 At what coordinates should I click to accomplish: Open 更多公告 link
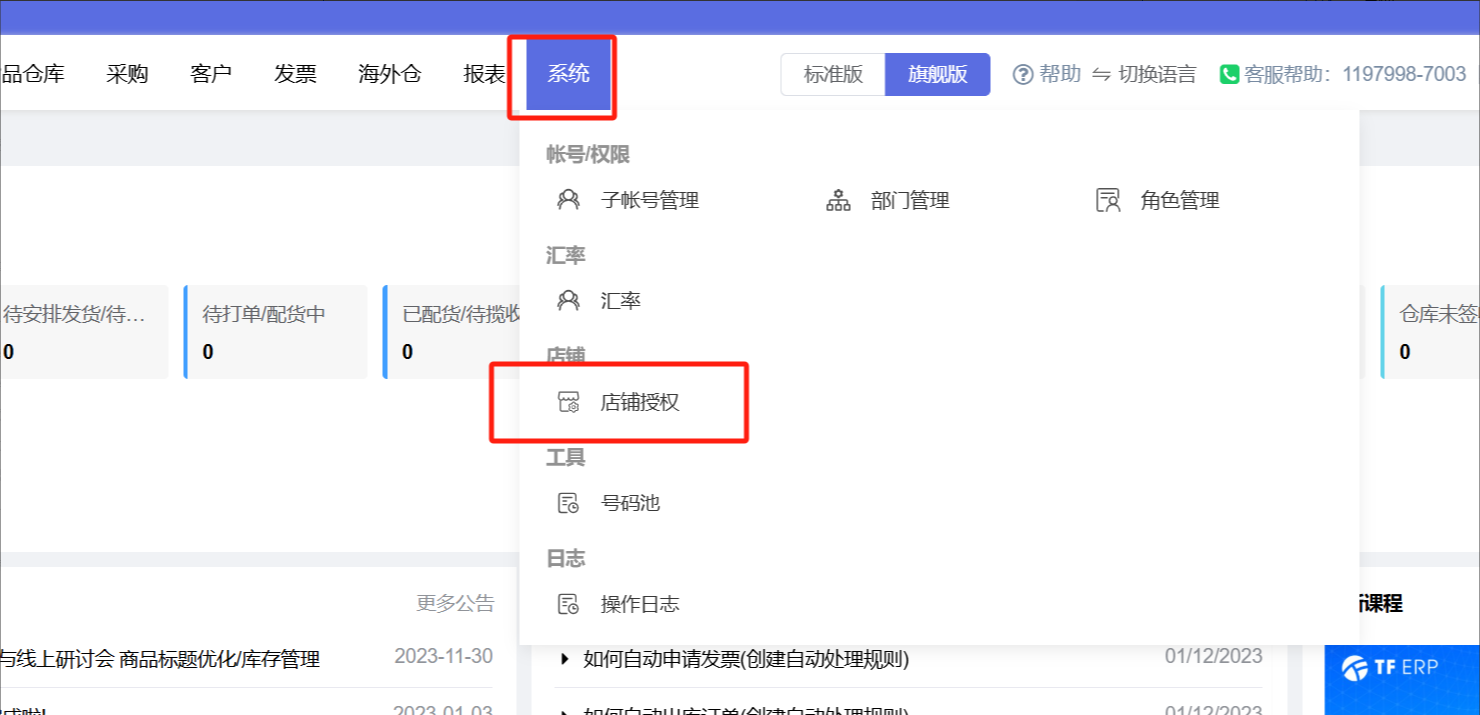(455, 603)
